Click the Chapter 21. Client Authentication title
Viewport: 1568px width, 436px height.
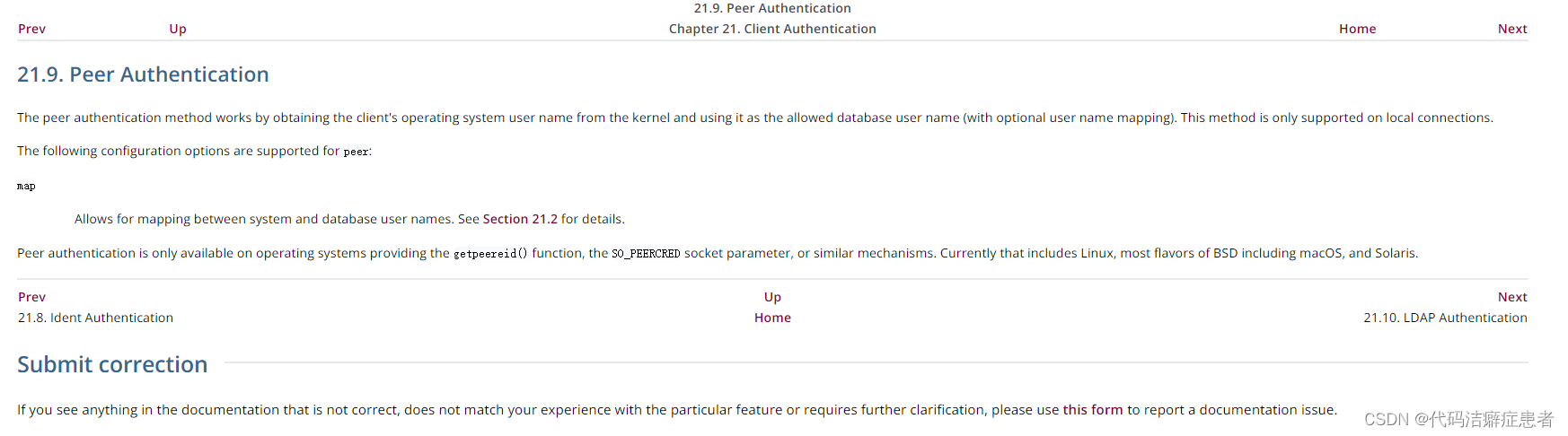tap(772, 29)
